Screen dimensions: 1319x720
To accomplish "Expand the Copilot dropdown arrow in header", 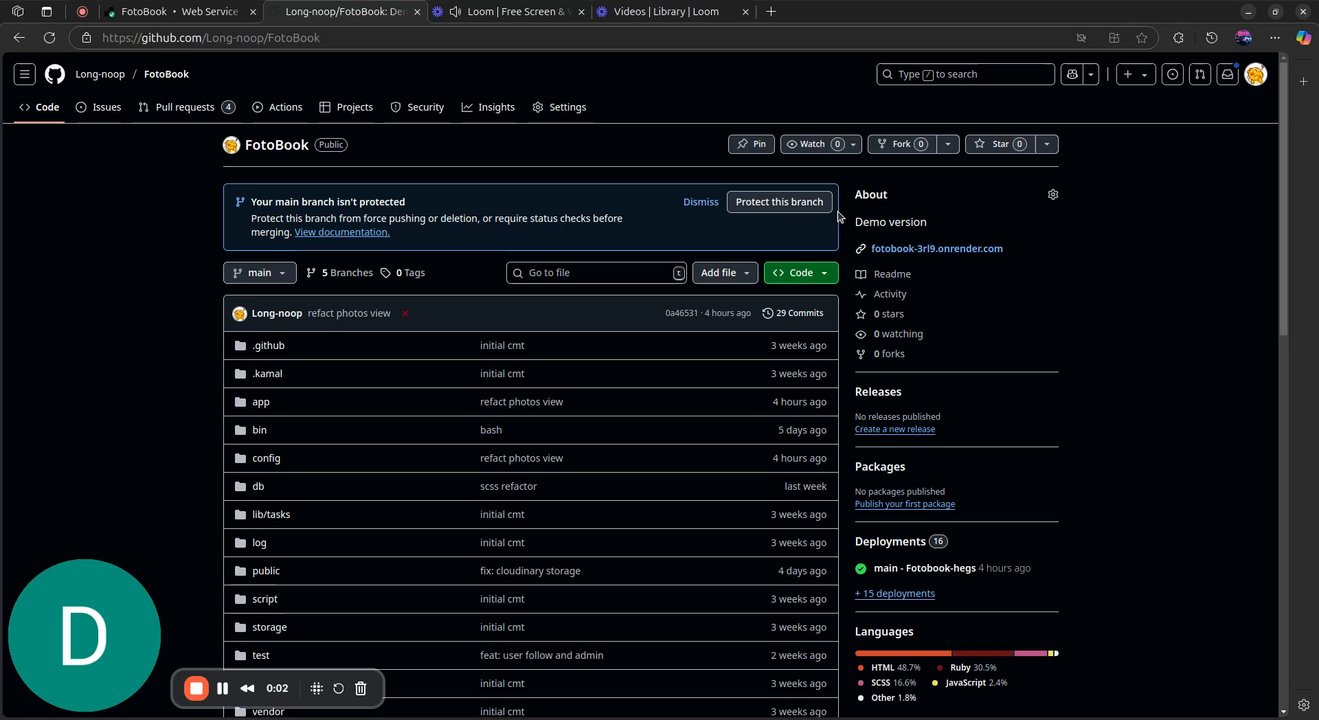I will tap(1091, 74).
